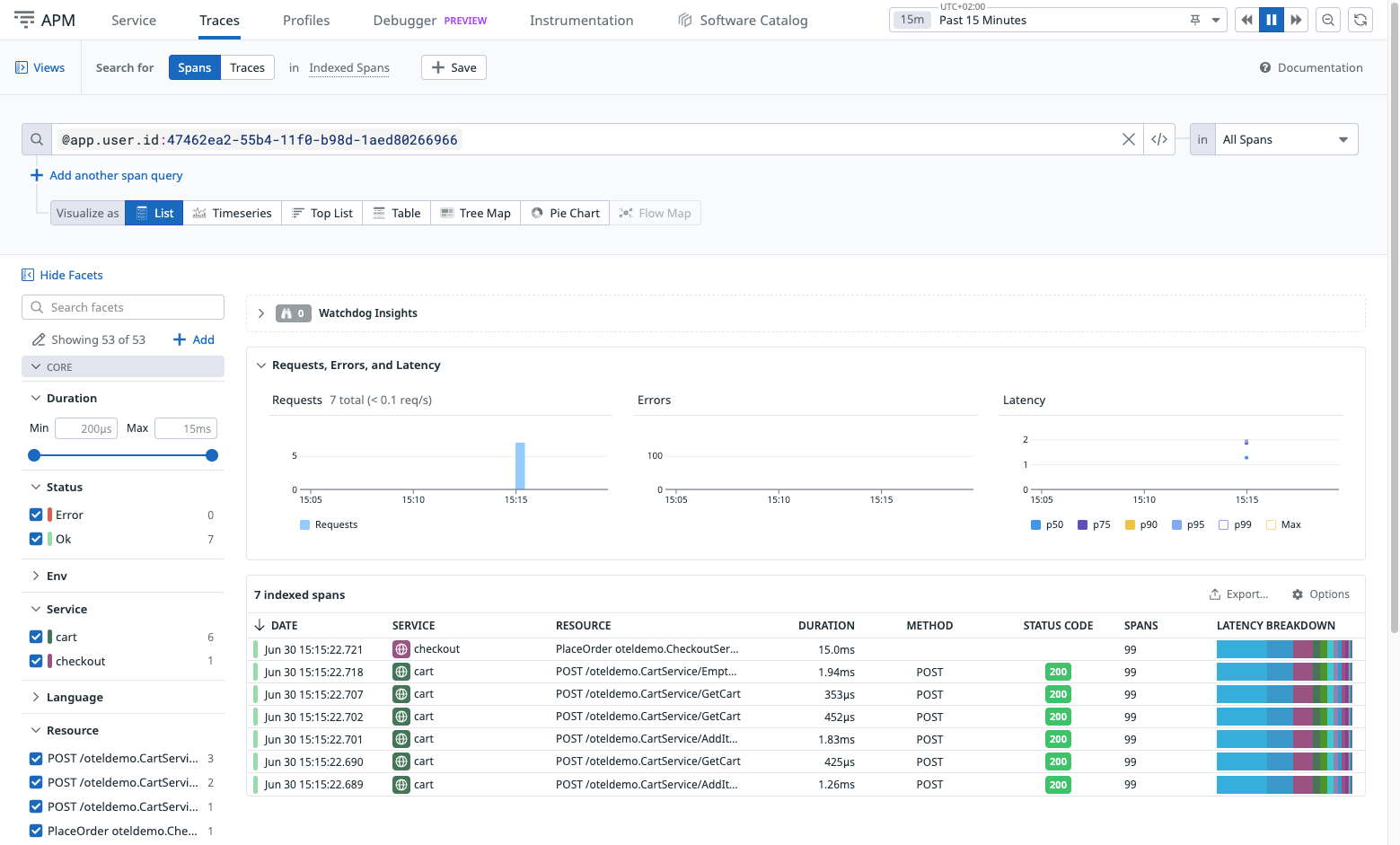
Task: Click the Indexed Spans link
Action: [349, 67]
